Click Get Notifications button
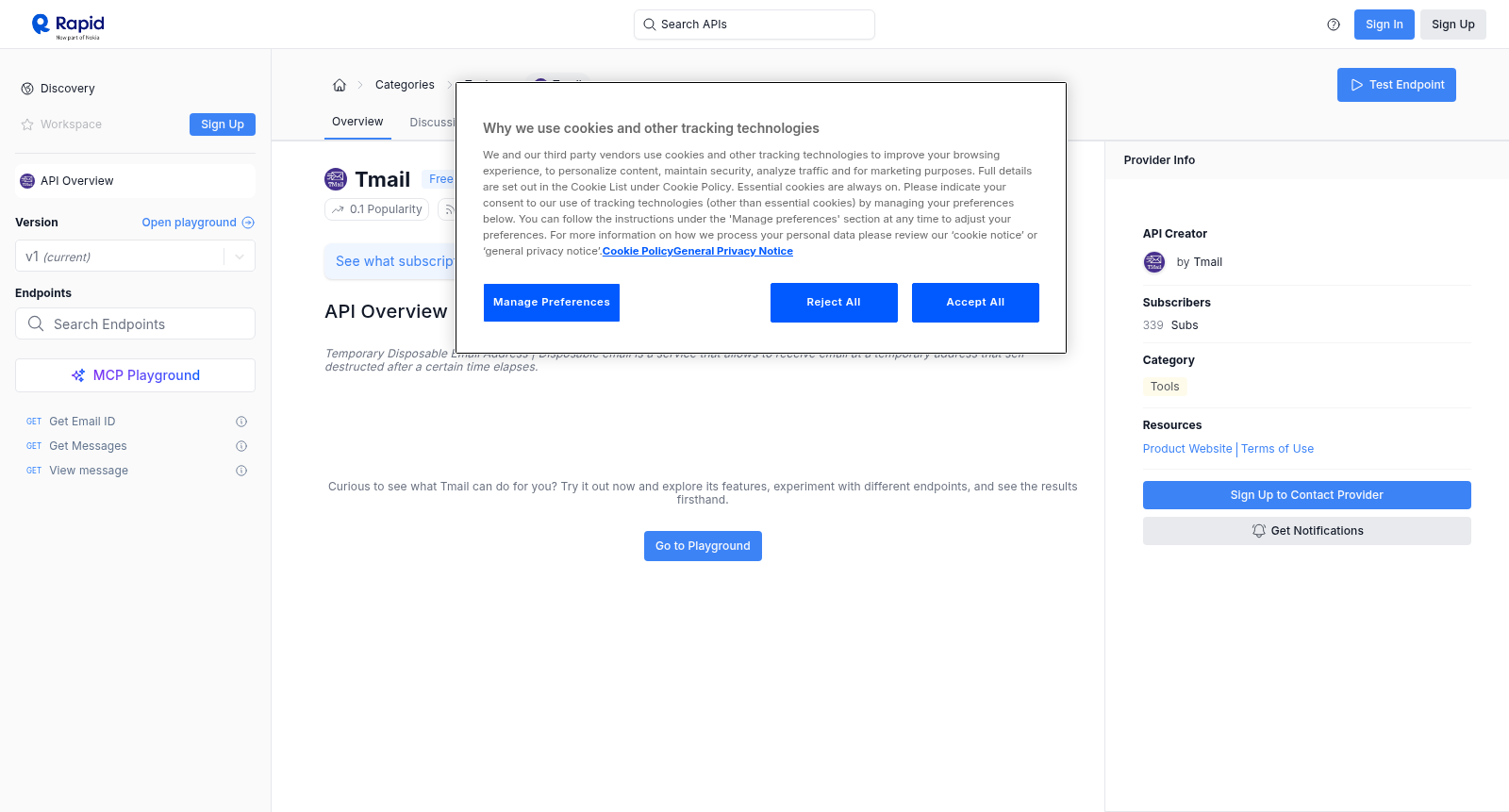 pos(1306,531)
